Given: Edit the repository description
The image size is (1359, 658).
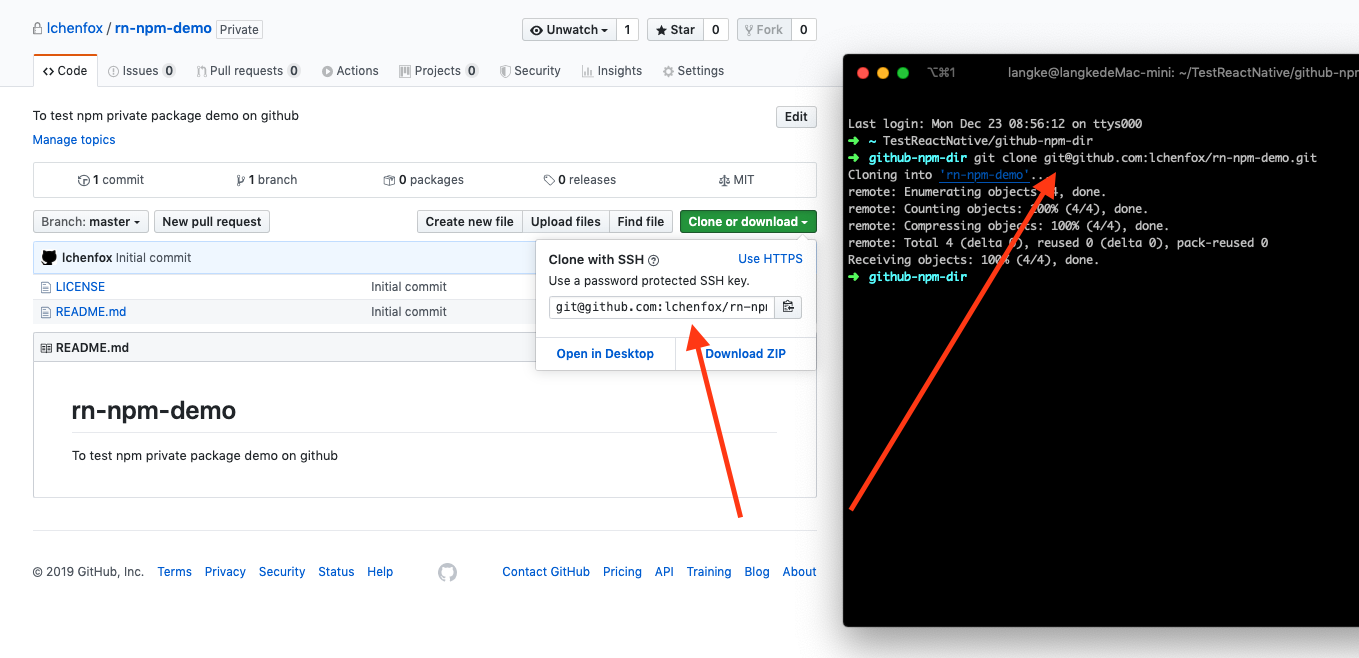Looking at the screenshot, I should [796, 117].
